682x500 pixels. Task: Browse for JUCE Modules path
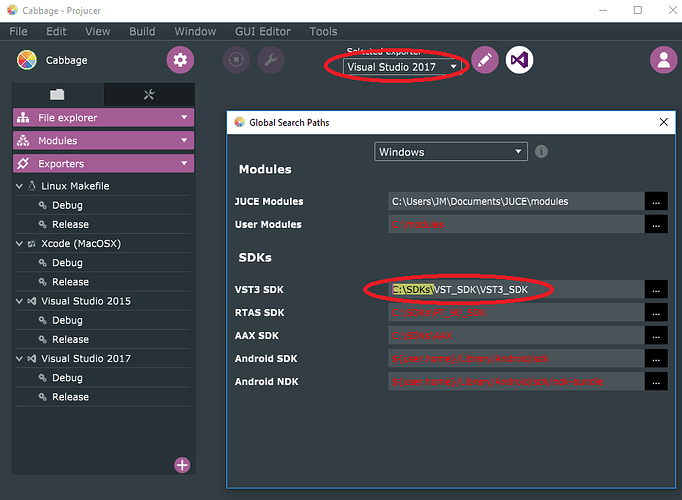click(656, 201)
